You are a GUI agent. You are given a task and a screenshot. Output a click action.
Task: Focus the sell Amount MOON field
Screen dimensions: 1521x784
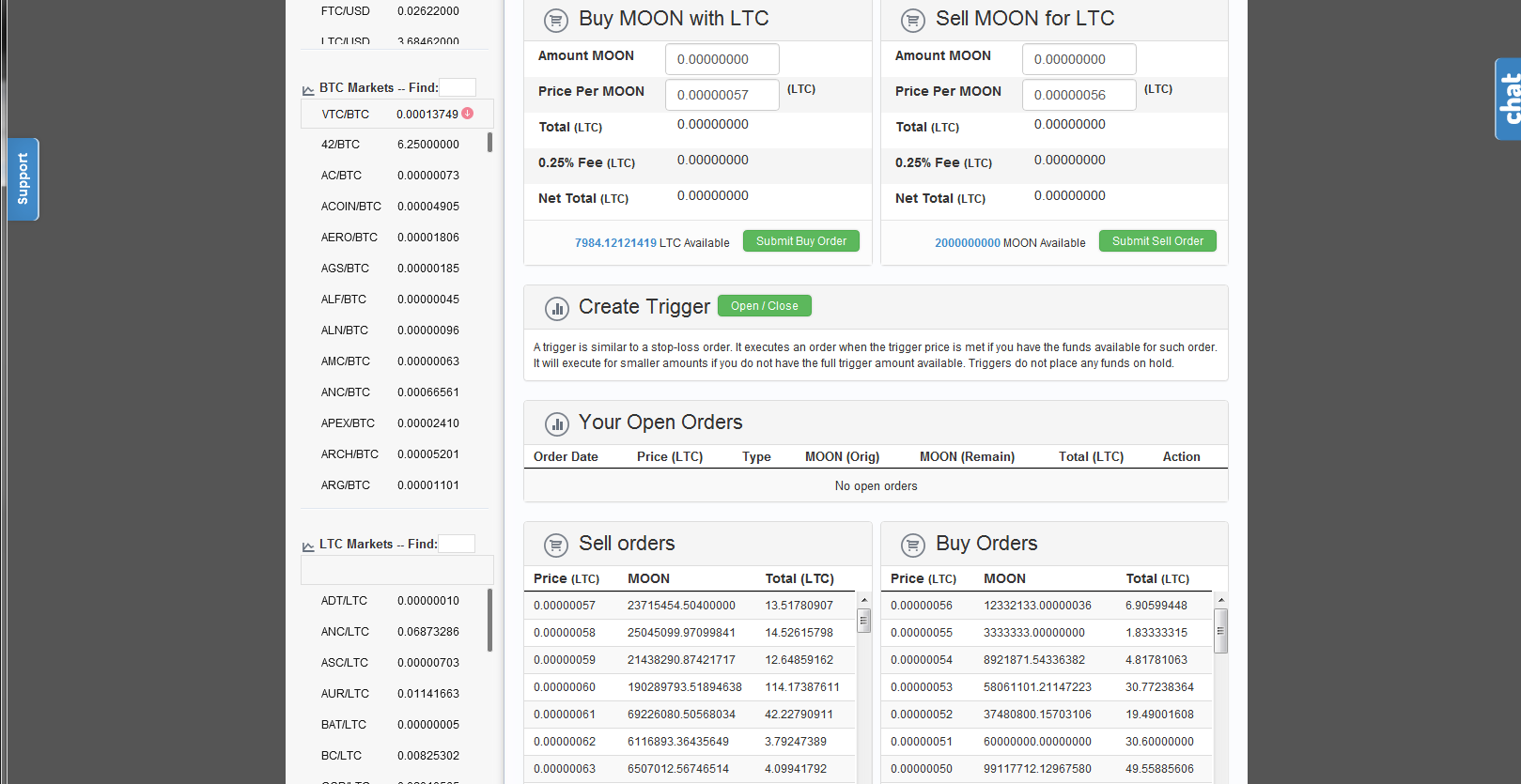1079,59
